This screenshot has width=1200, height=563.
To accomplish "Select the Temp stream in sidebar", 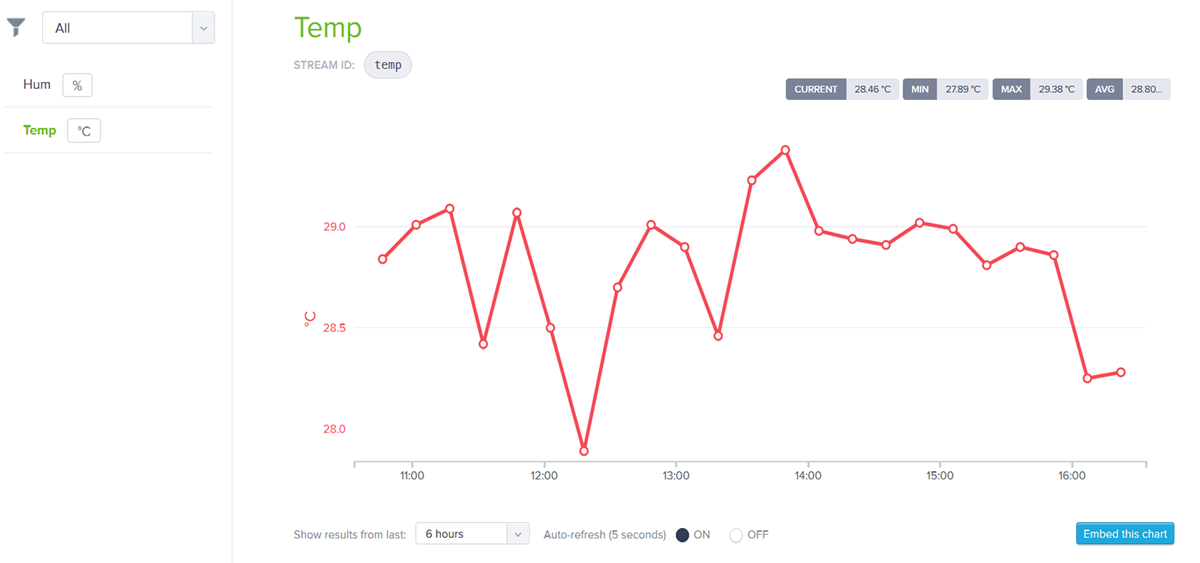I will pyautogui.click(x=40, y=130).
